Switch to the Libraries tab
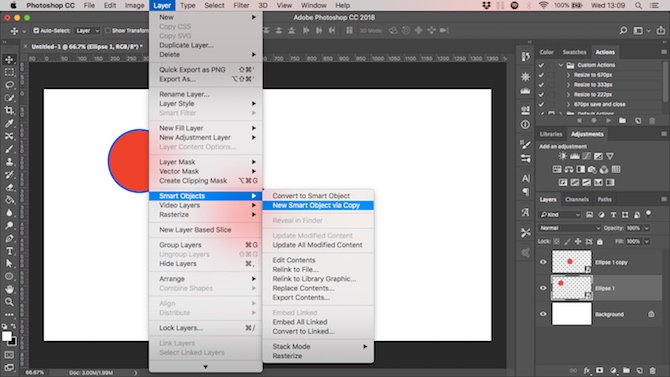This screenshot has height=377, width=670. point(550,134)
